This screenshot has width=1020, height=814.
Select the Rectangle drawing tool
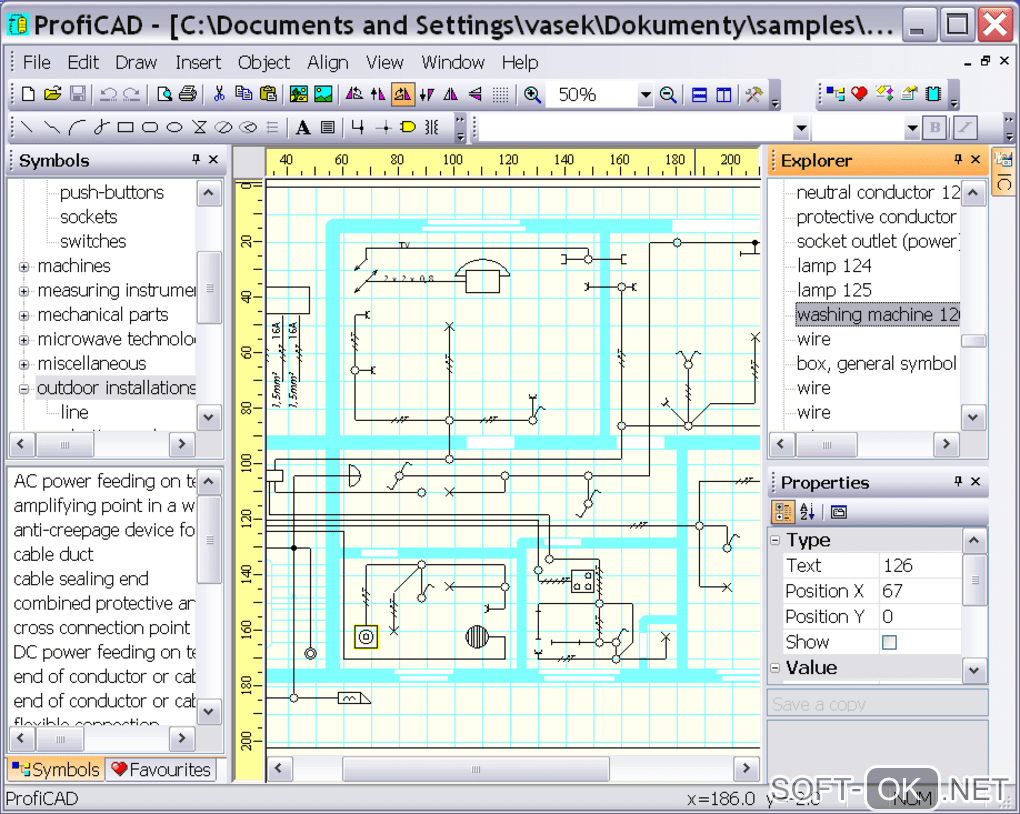(126, 128)
